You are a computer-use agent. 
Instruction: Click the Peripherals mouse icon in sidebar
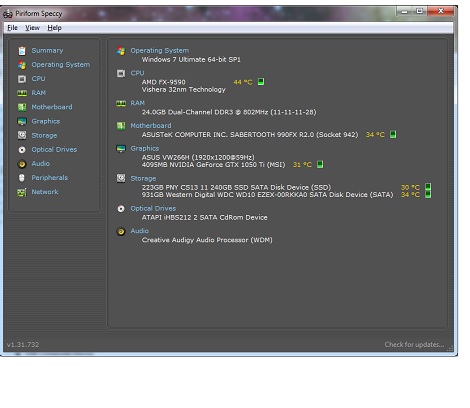22,178
